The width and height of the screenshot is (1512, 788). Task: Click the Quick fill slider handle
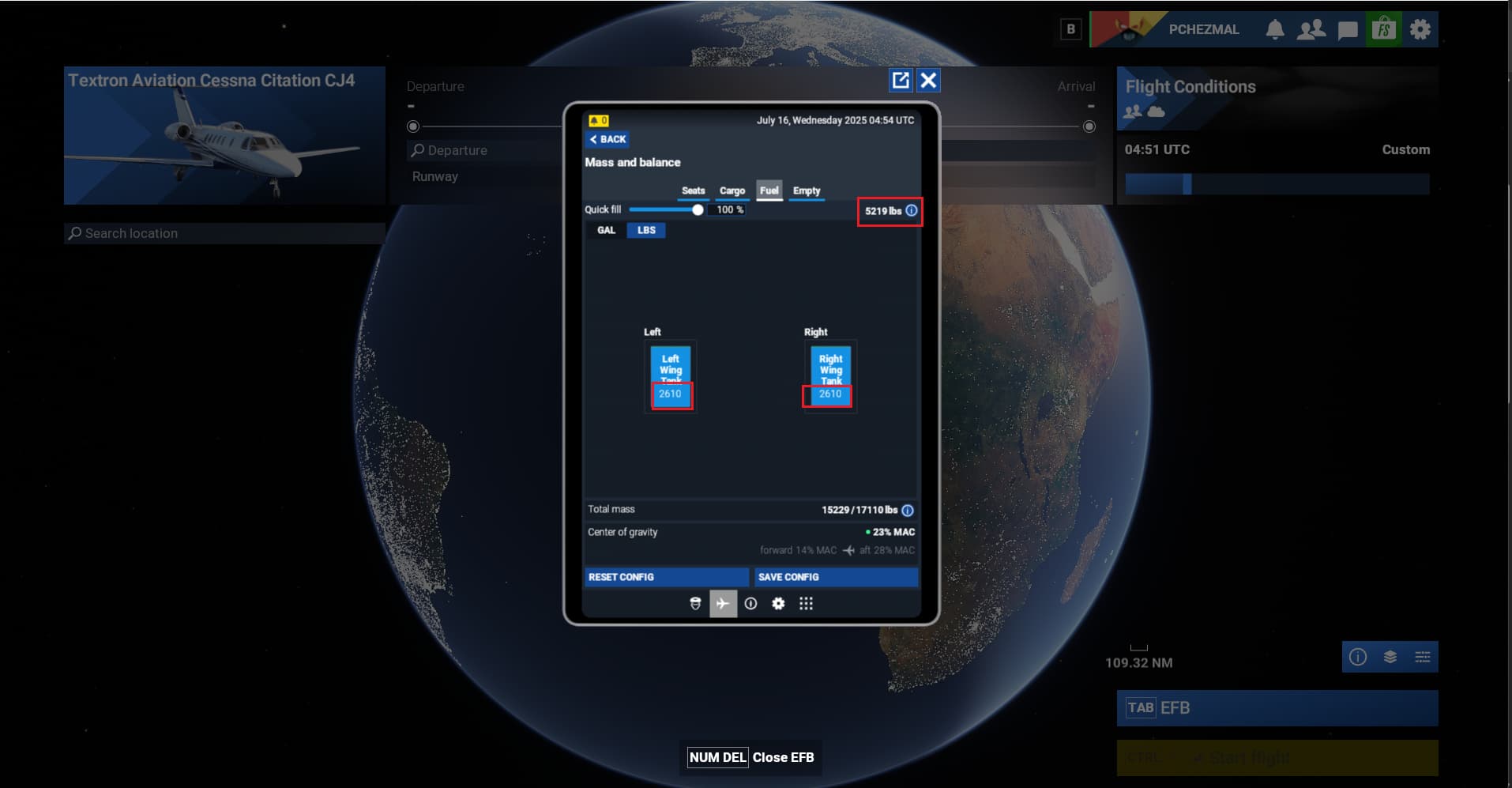(x=698, y=210)
